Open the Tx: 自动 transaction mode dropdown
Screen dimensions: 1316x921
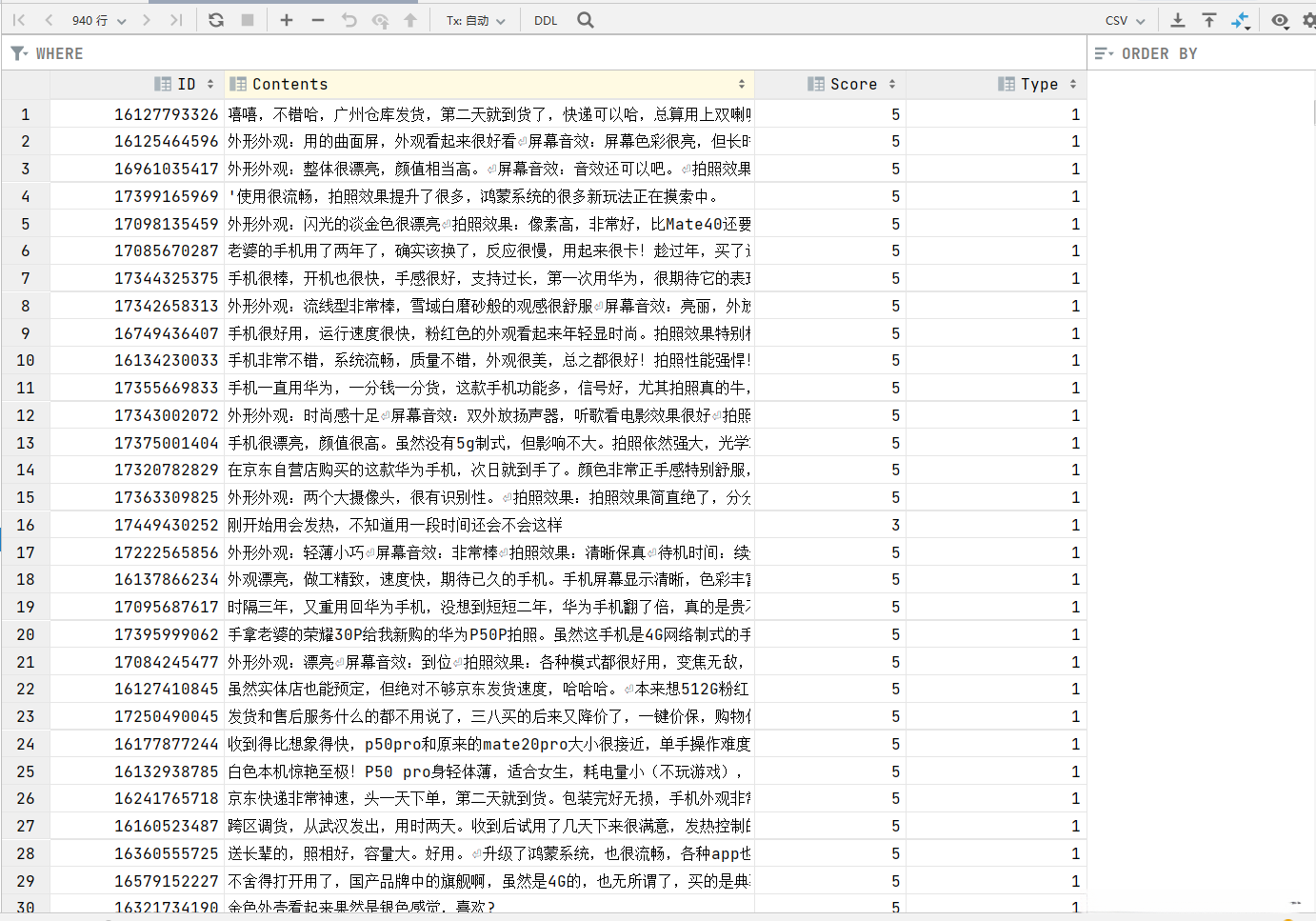pos(476,20)
